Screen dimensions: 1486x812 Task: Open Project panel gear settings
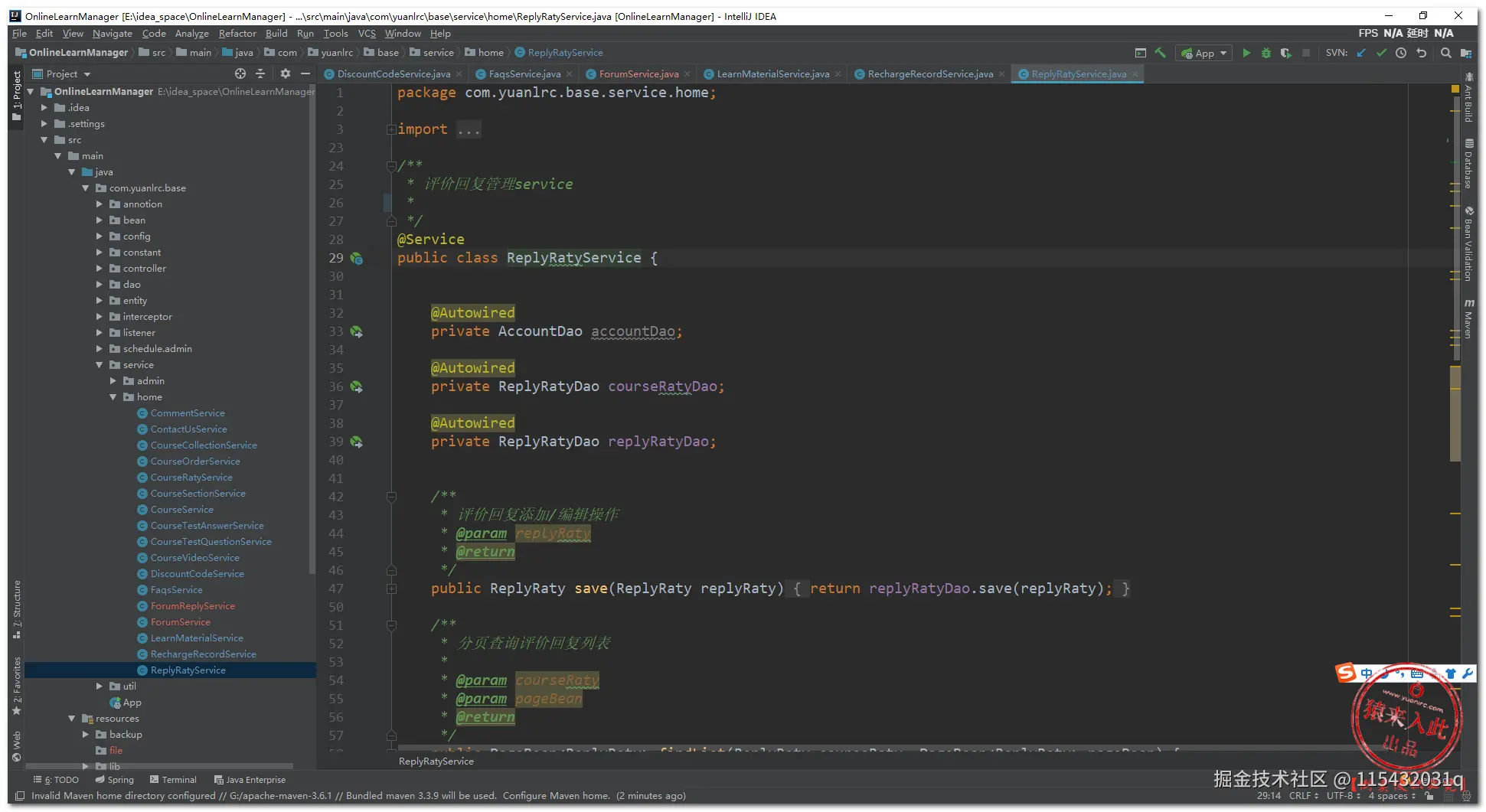pyautogui.click(x=286, y=73)
